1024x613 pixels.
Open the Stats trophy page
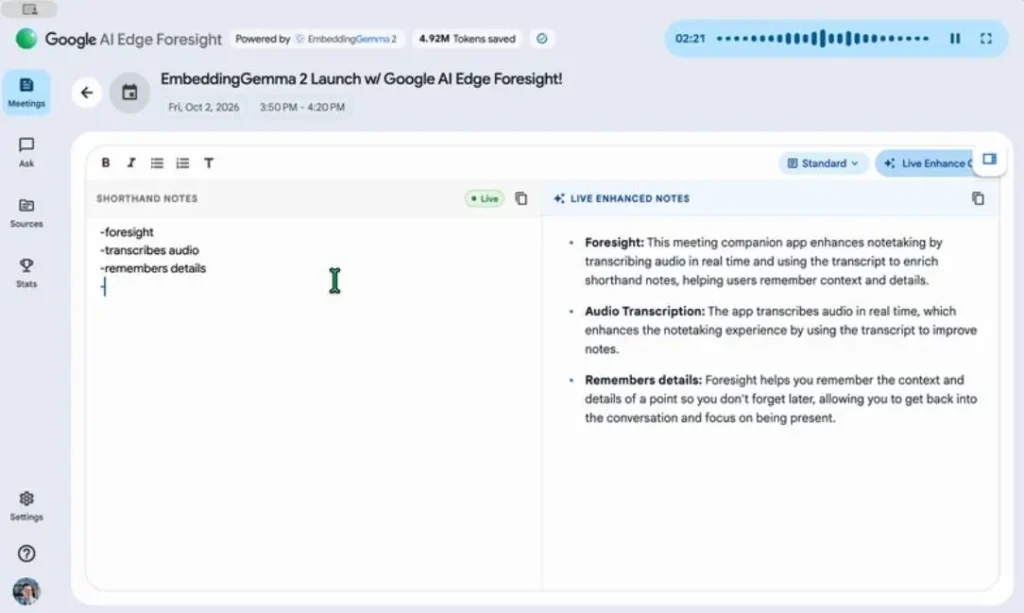(26, 273)
